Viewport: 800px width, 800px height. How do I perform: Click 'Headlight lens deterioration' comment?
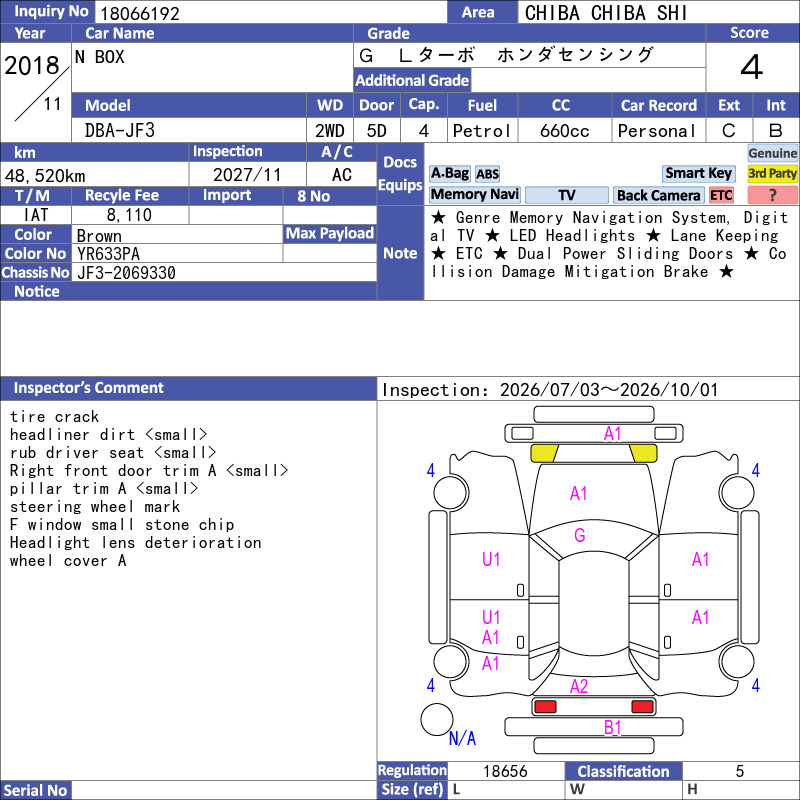pyautogui.click(x=135, y=542)
